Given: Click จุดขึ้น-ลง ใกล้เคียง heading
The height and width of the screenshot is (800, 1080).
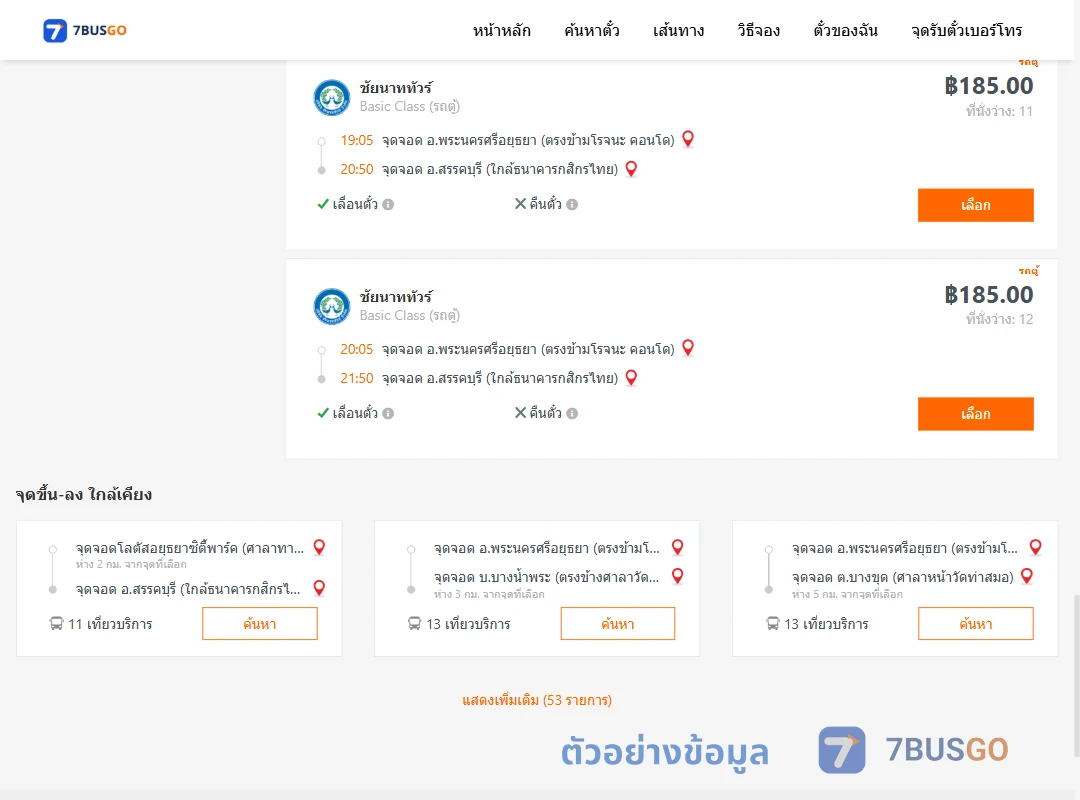Looking at the screenshot, I should click(84, 494).
